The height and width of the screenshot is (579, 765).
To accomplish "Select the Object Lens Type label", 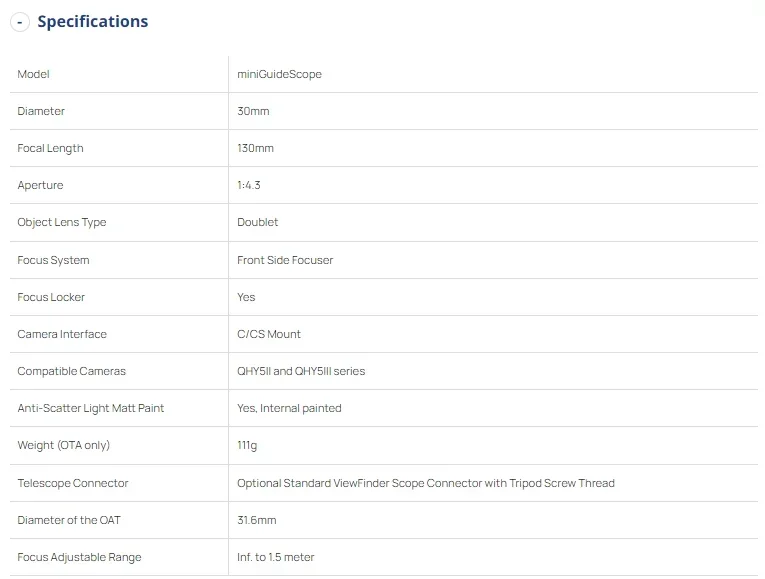I will click(x=61, y=222).
